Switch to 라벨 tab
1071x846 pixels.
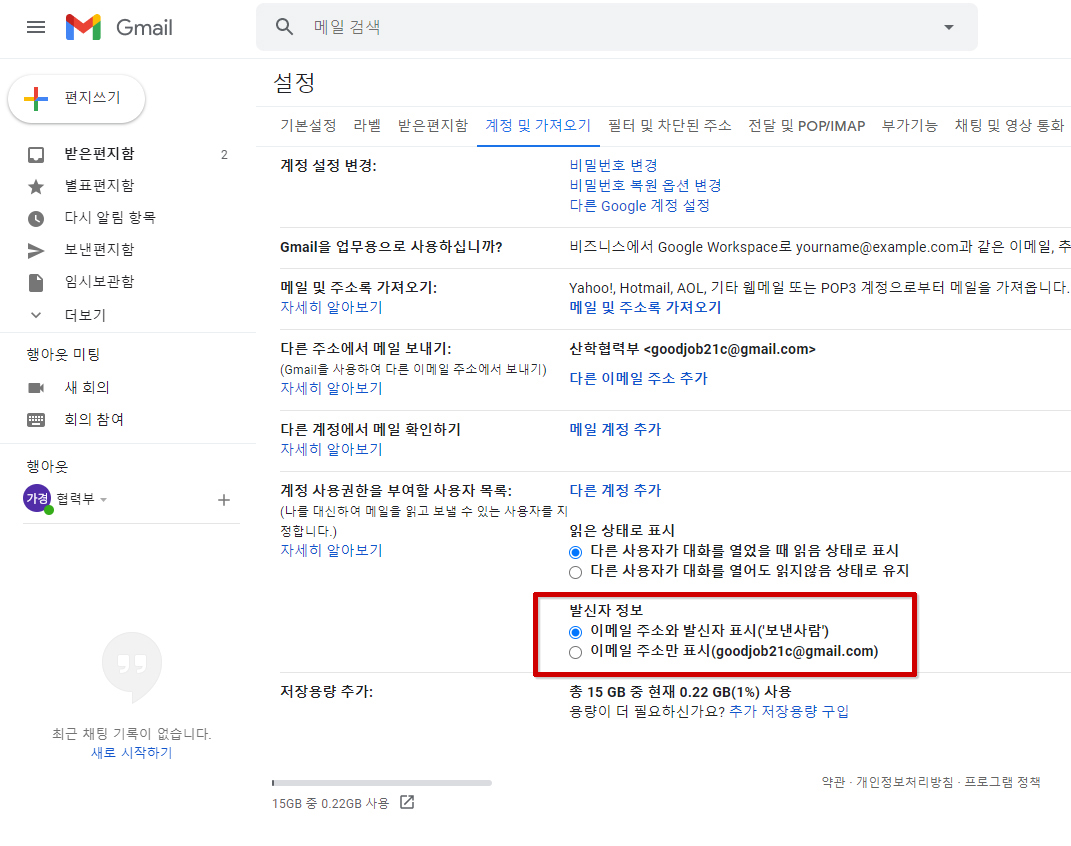(367, 126)
